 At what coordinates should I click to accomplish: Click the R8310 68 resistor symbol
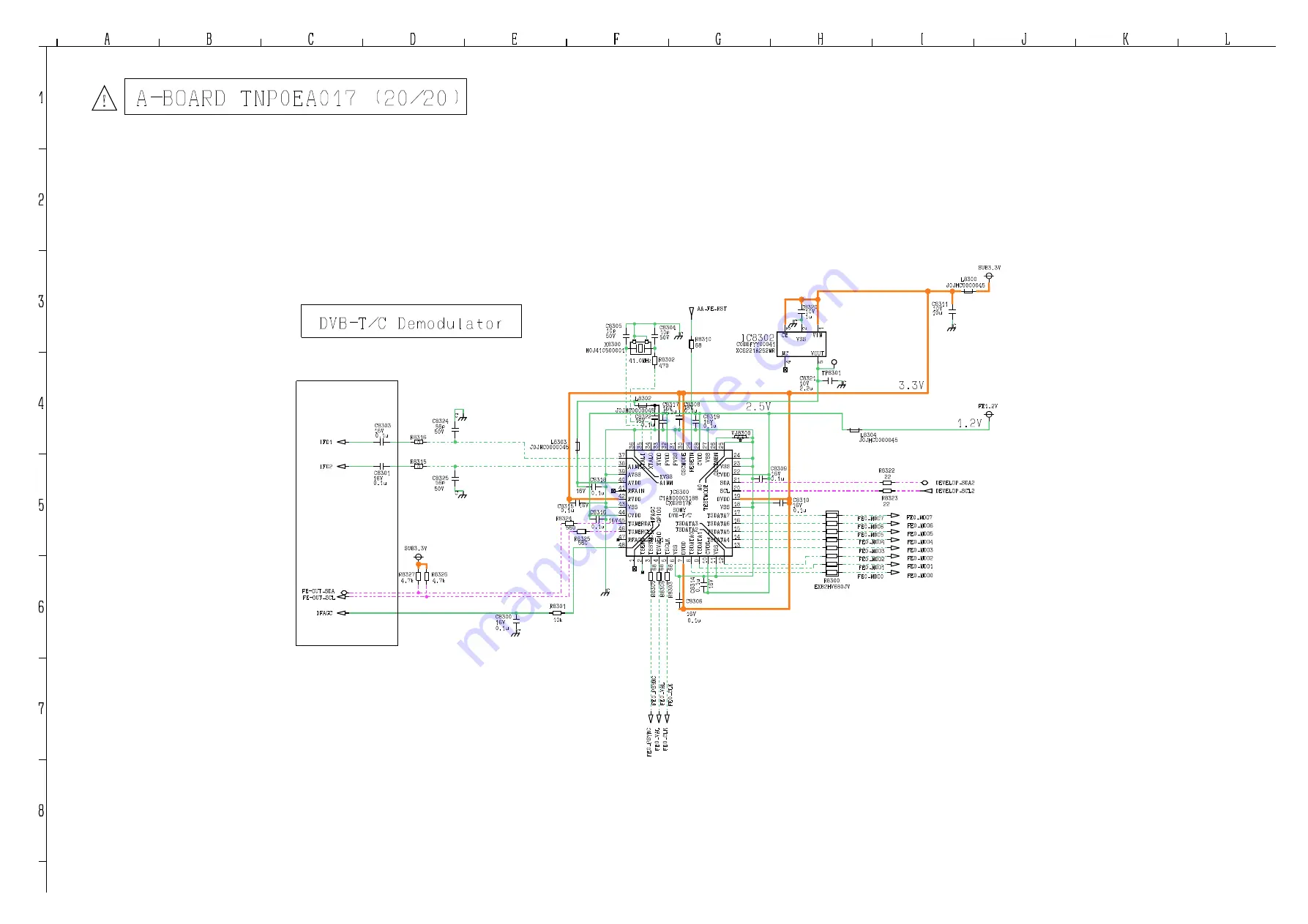tap(691, 343)
